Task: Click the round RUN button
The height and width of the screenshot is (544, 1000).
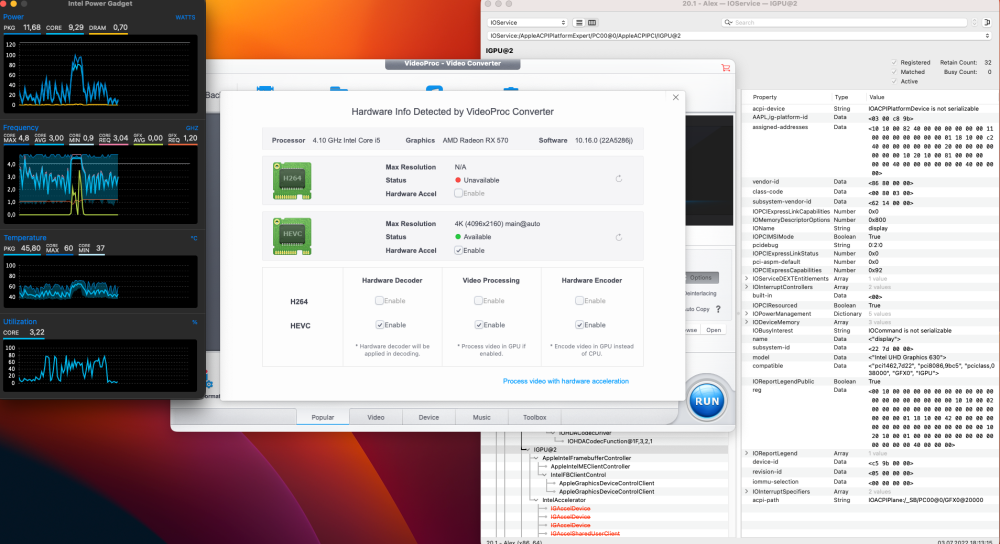Action: pos(707,401)
